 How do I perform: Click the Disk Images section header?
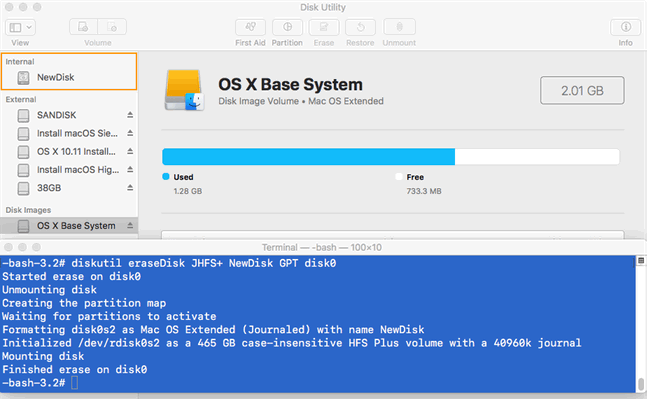28,210
